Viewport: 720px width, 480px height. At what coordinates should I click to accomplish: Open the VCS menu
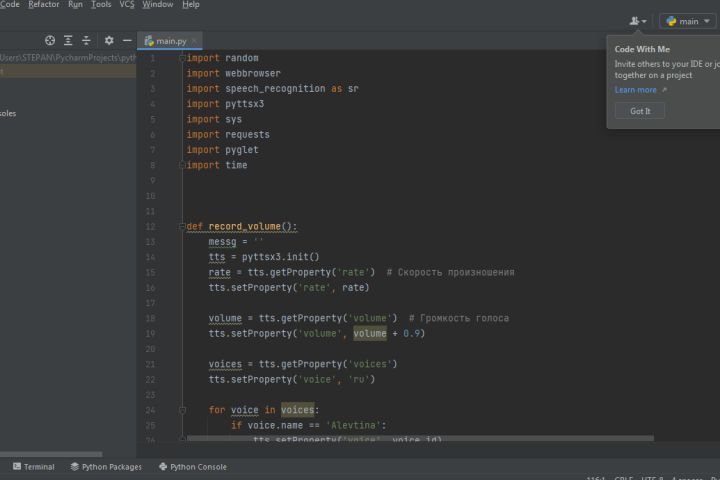point(127,5)
